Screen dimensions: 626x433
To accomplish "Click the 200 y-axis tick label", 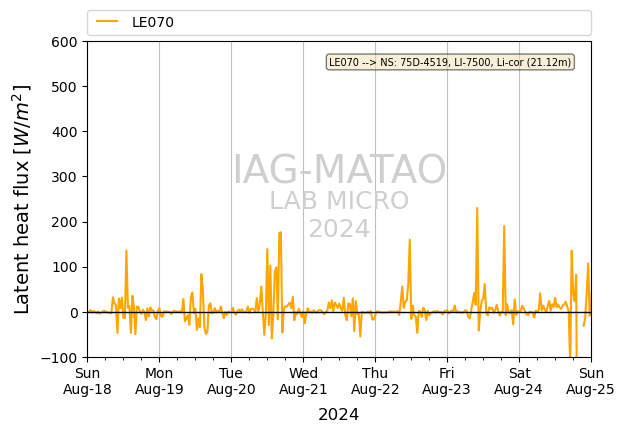I will 64,222.
